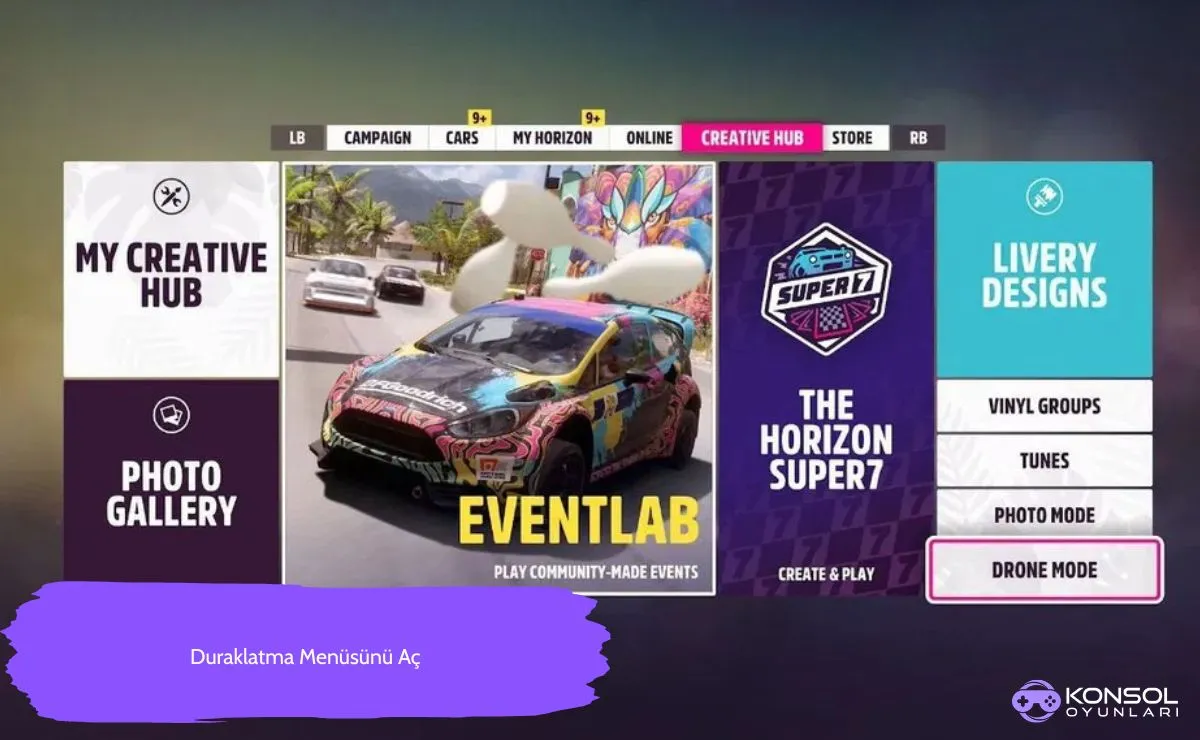Select Vinyl Groups option
The image size is (1200, 740).
pos(1044,406)
